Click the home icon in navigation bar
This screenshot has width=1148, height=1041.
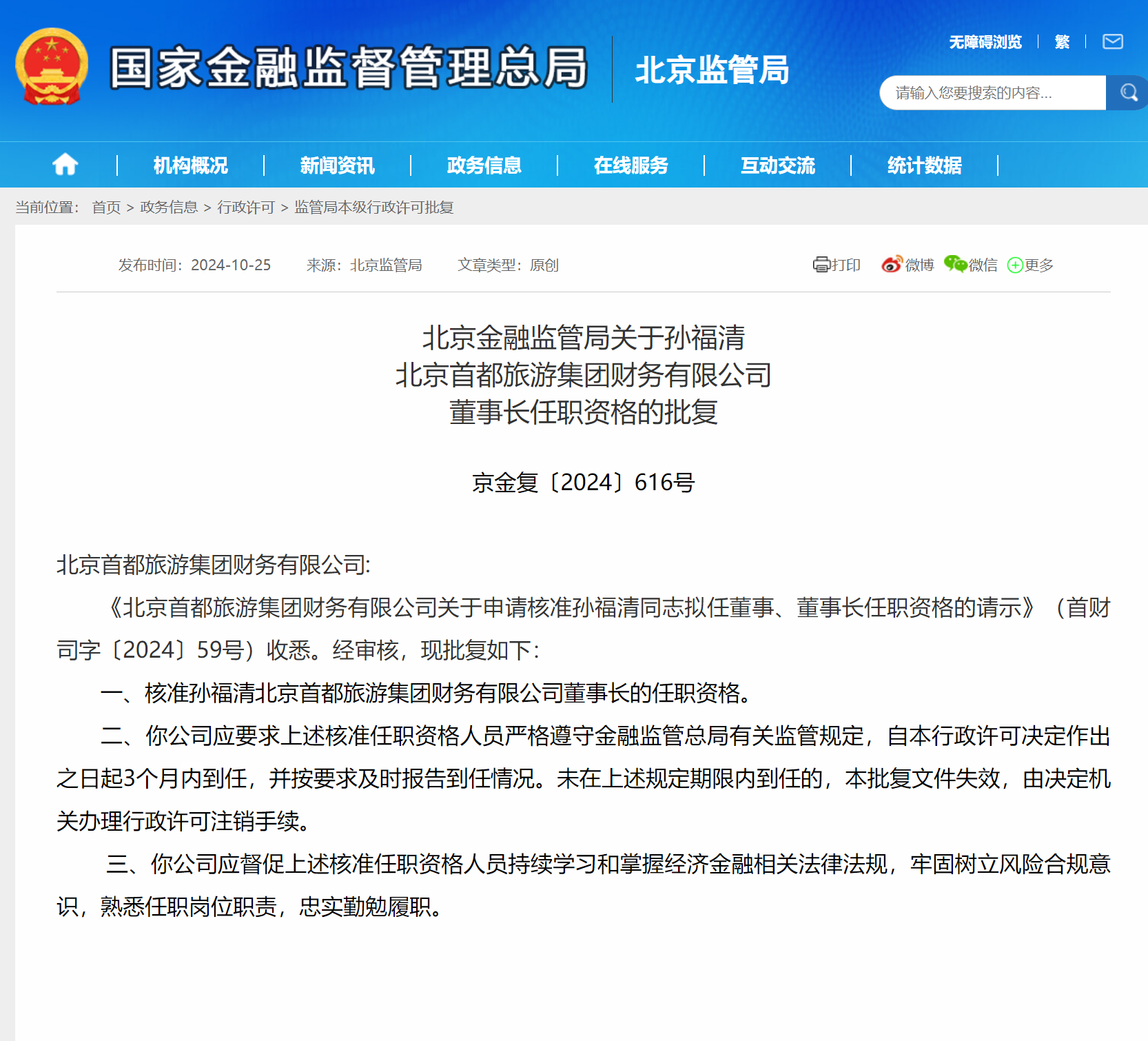tap(65, 165)
